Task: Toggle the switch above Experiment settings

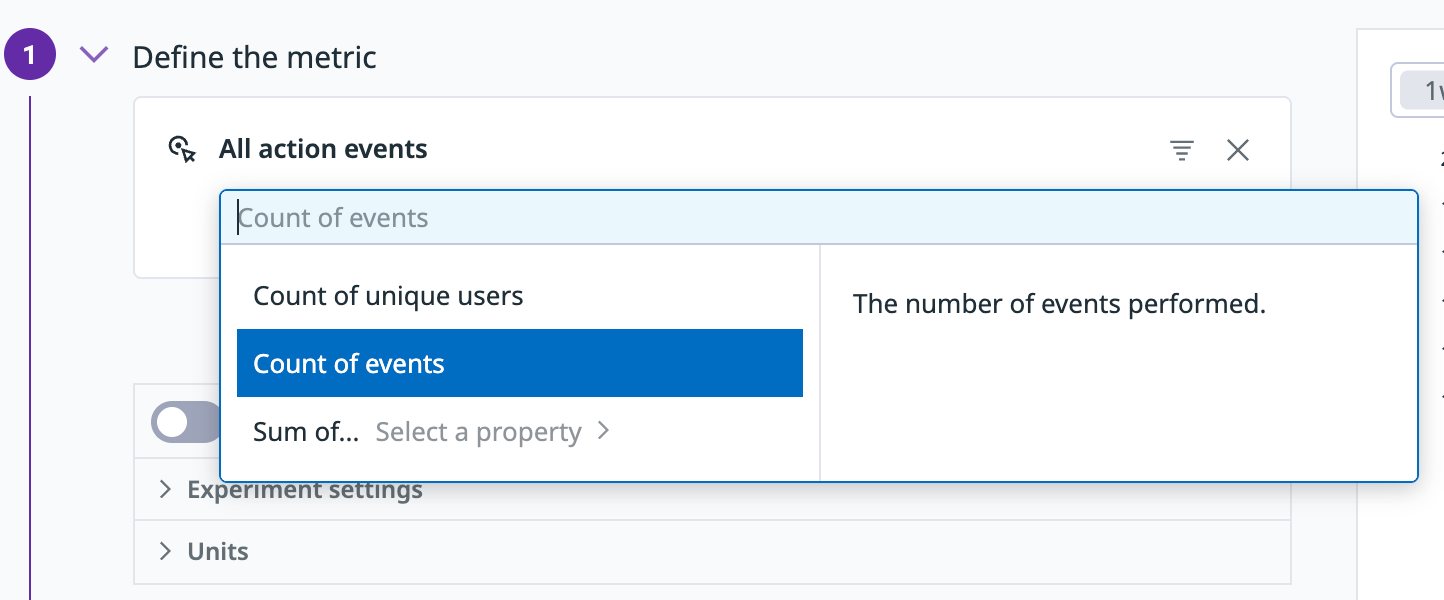Action: click(186, 422)
